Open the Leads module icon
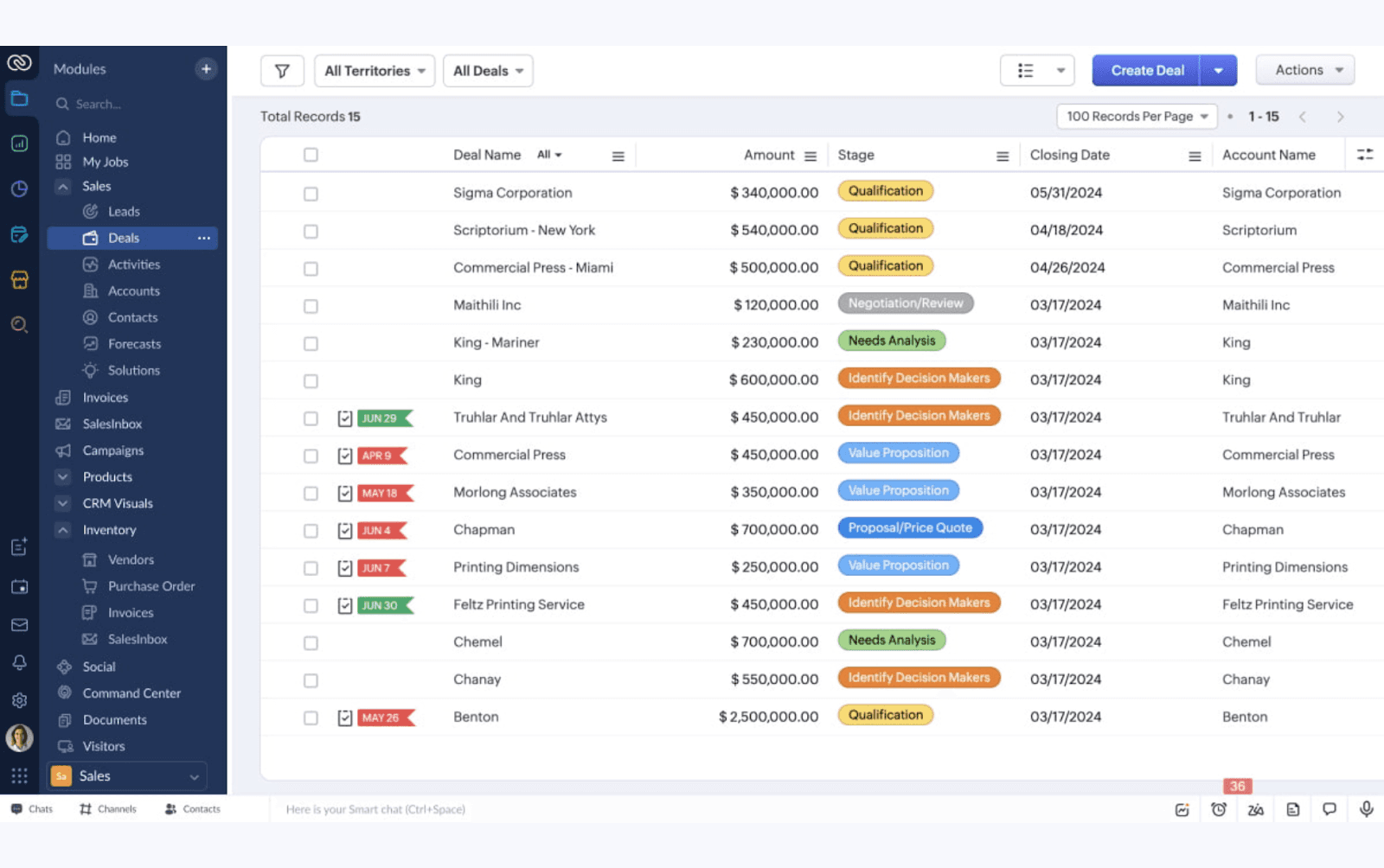The height and width of the screenshot is (868, 1384). click(90, 212)
